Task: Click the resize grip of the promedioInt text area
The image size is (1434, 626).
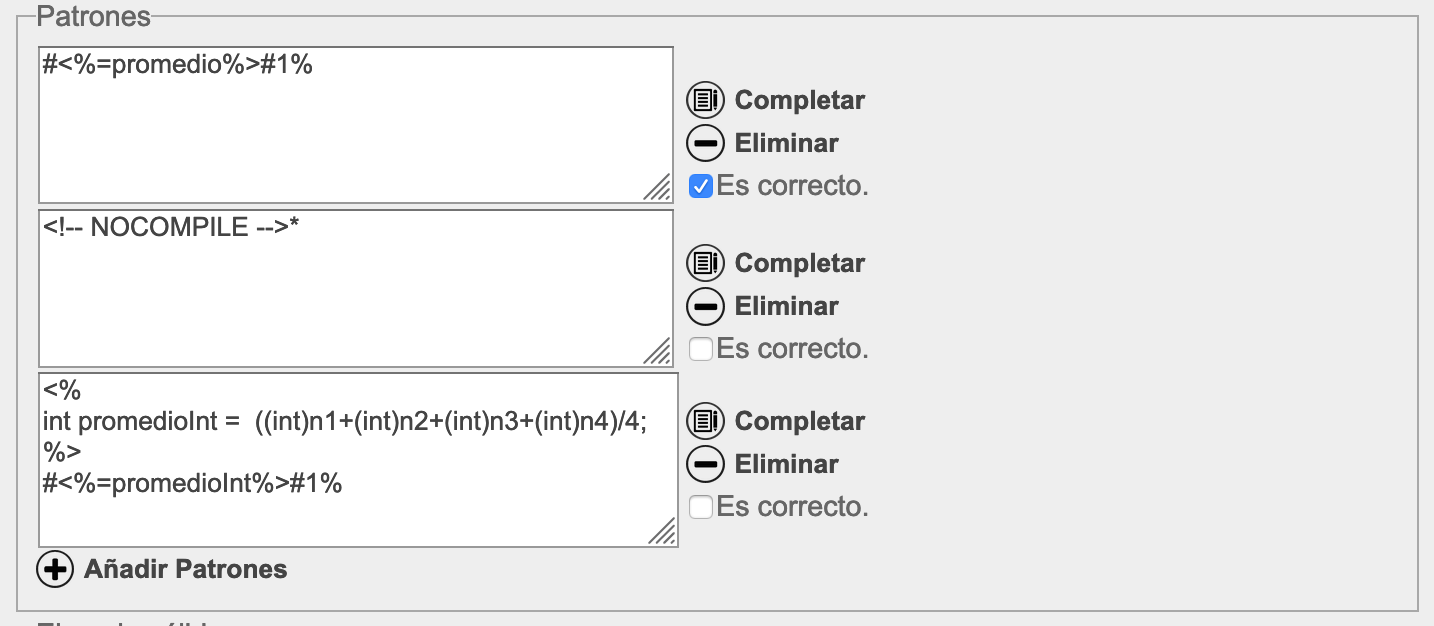Action: pos(663,533)
